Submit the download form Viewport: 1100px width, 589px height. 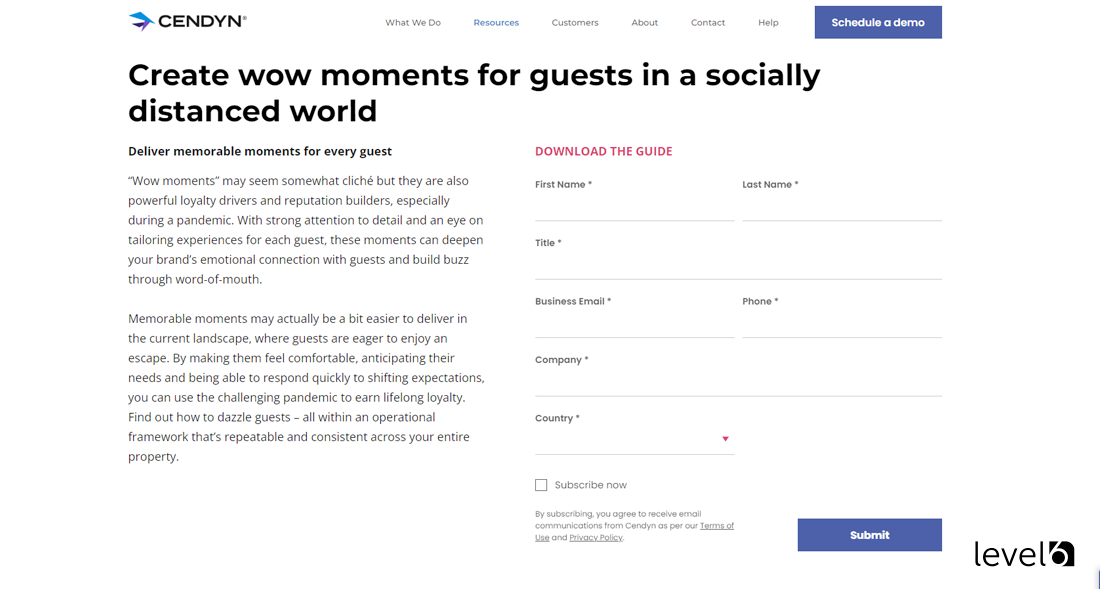click(869, 534)
